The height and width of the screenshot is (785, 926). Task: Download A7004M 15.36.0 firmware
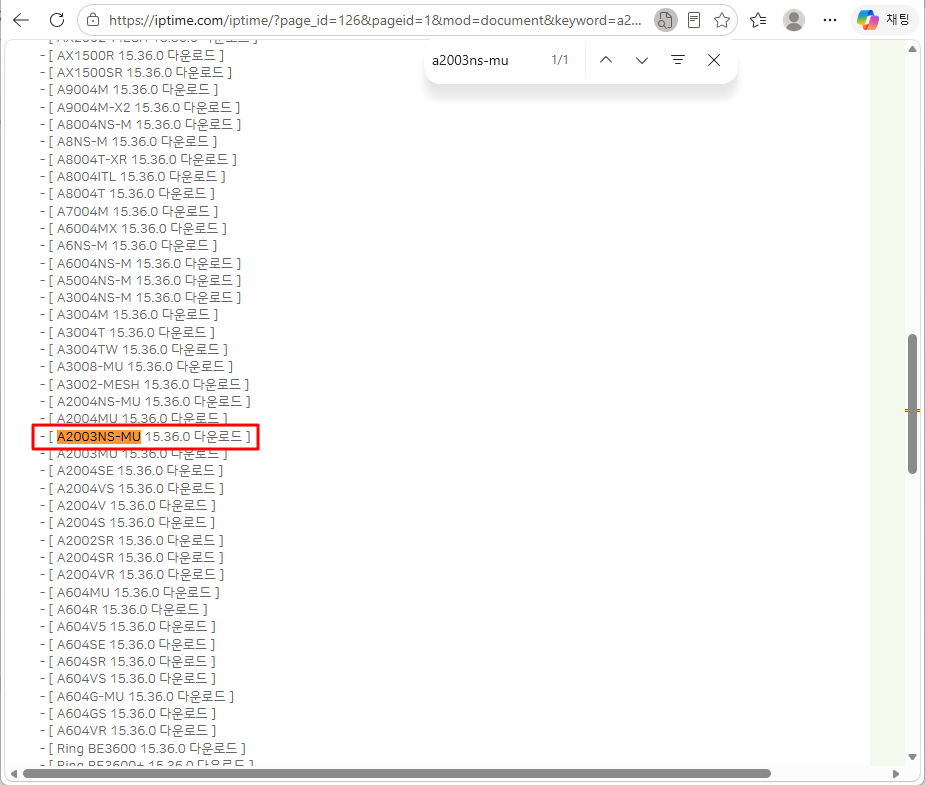tap(133, 211)
